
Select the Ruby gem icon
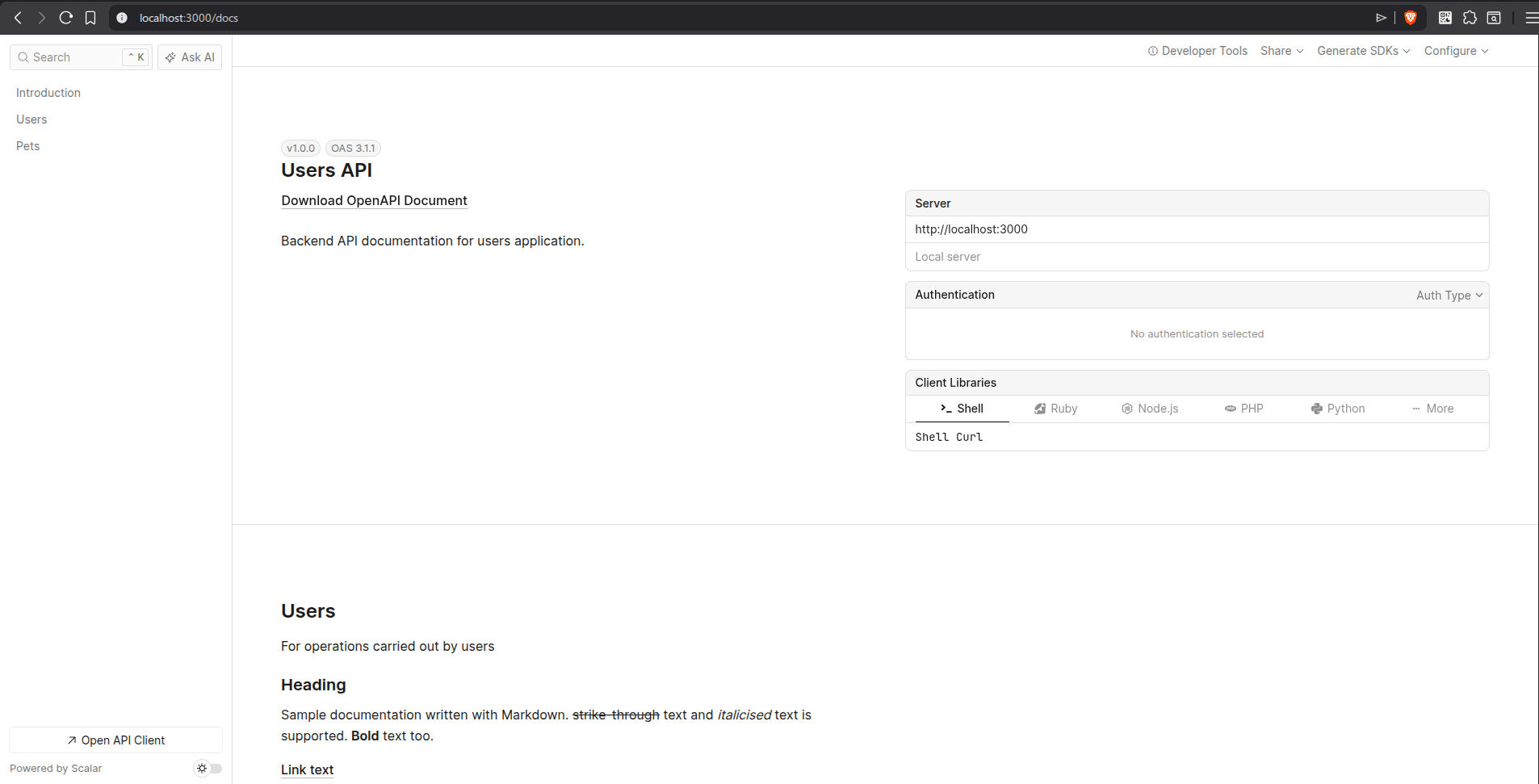[x=1040, y=409]
